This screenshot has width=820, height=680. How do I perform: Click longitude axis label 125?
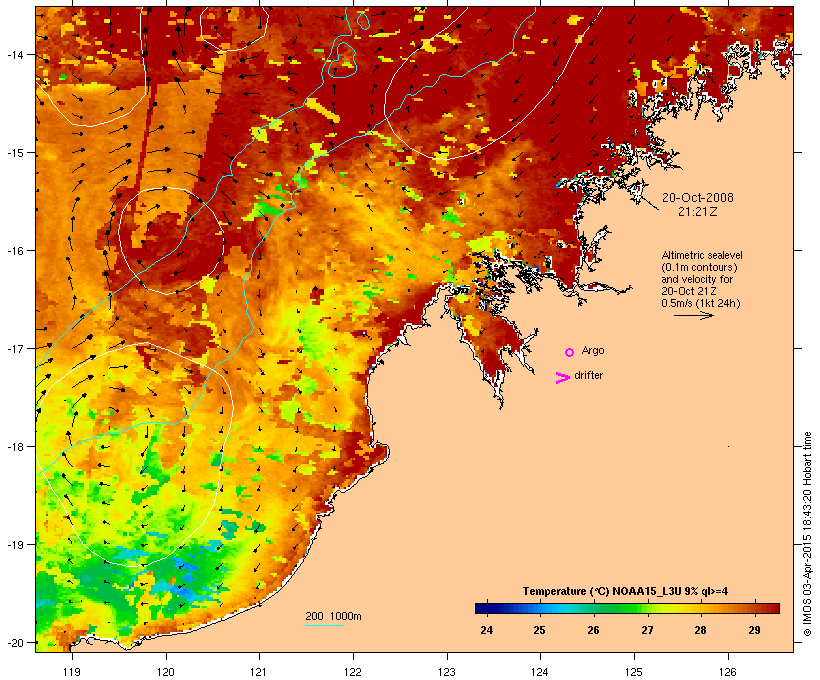point(634,672)
